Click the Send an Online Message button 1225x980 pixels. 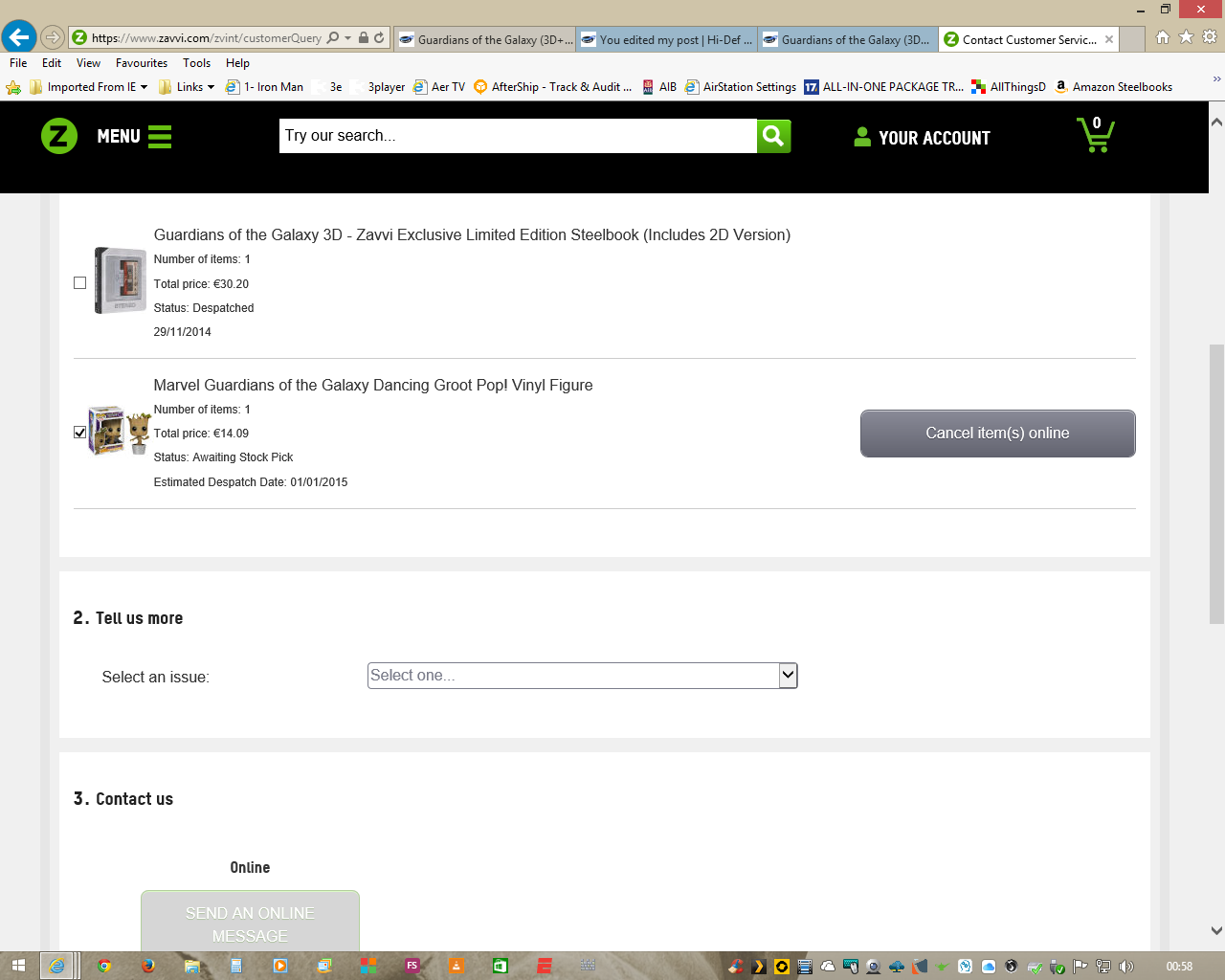[x=250, y=921]
